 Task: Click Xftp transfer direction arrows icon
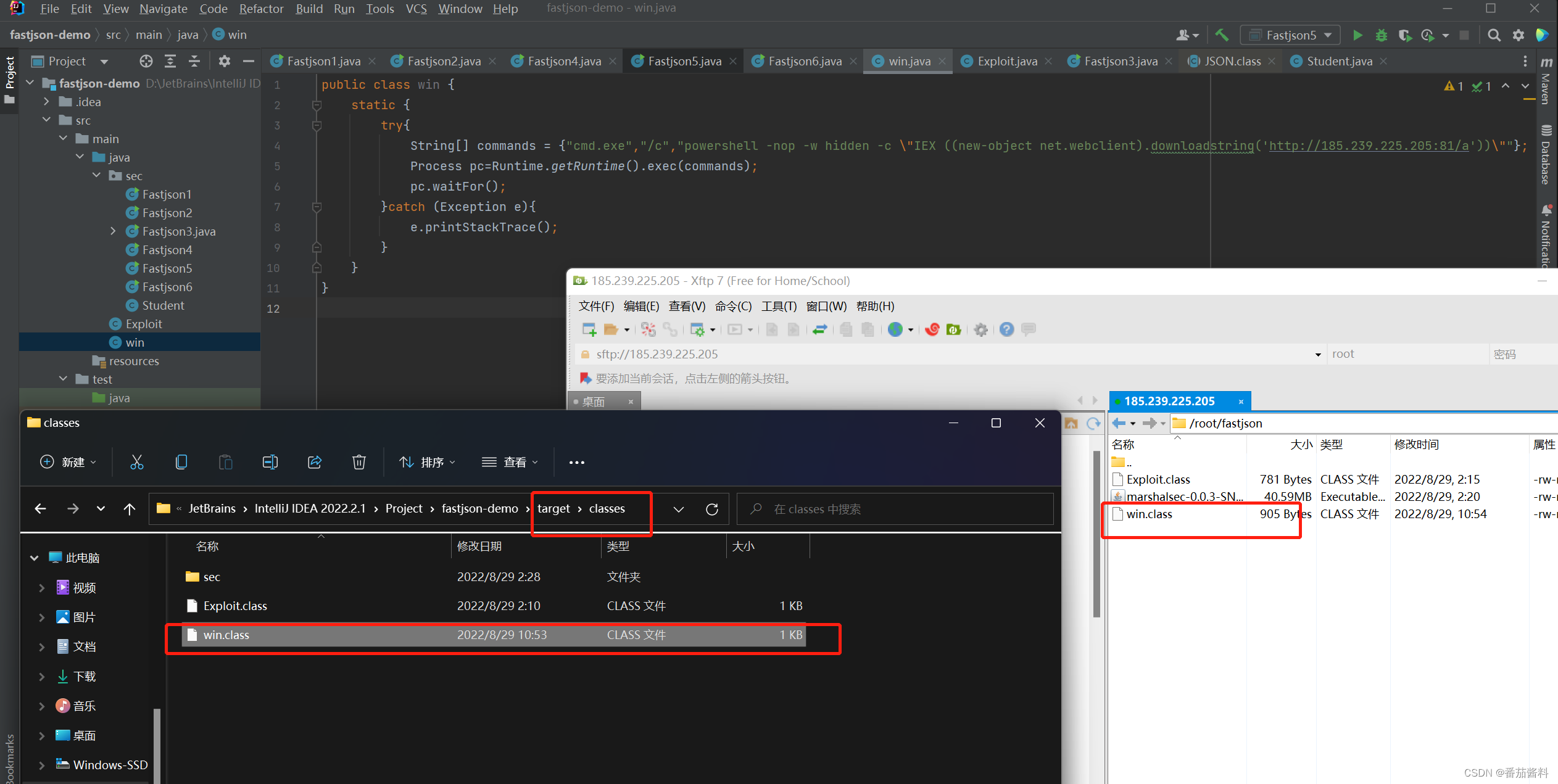[819, 329]
